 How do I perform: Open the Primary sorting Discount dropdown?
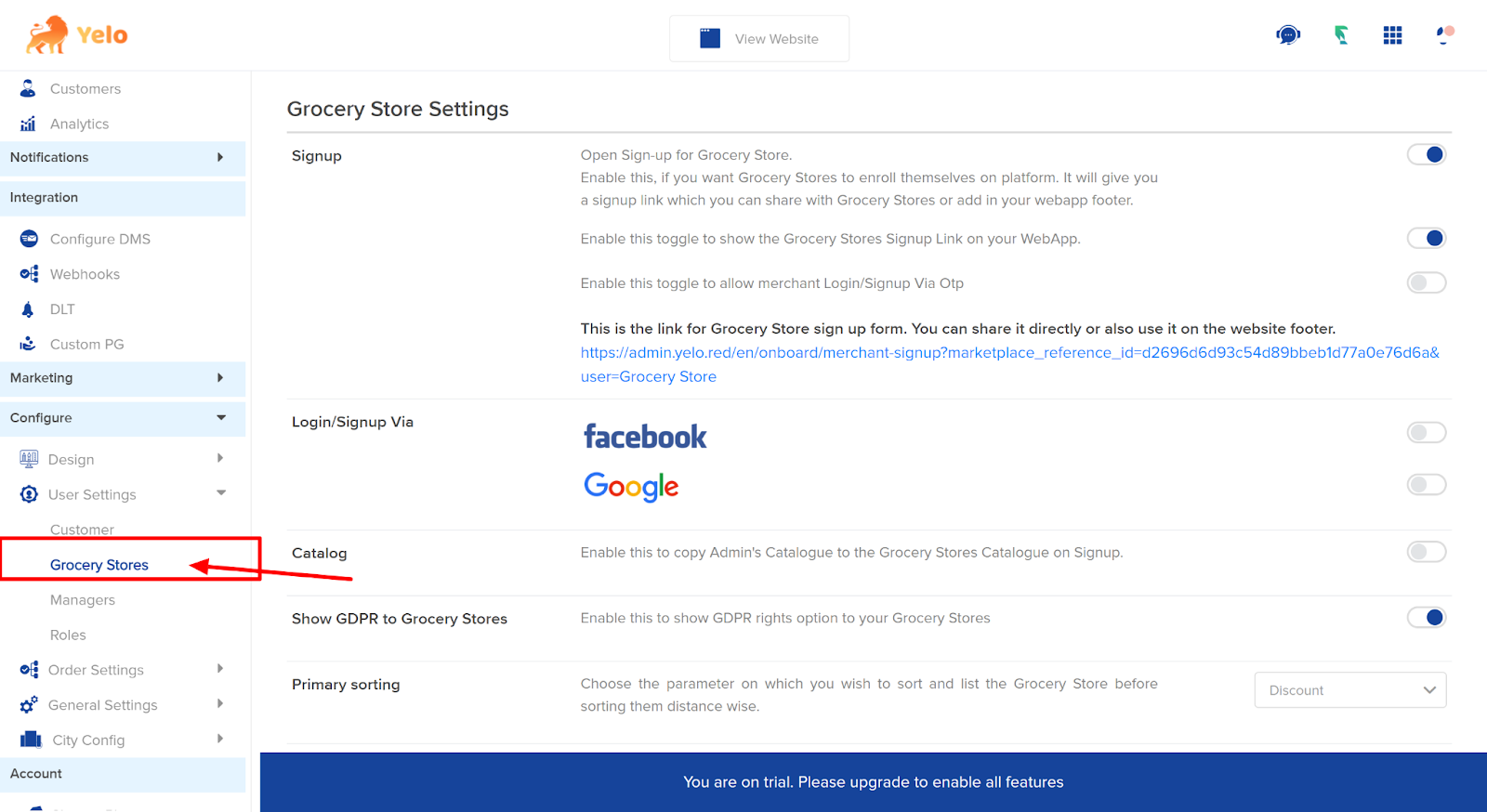[1349, 690]
